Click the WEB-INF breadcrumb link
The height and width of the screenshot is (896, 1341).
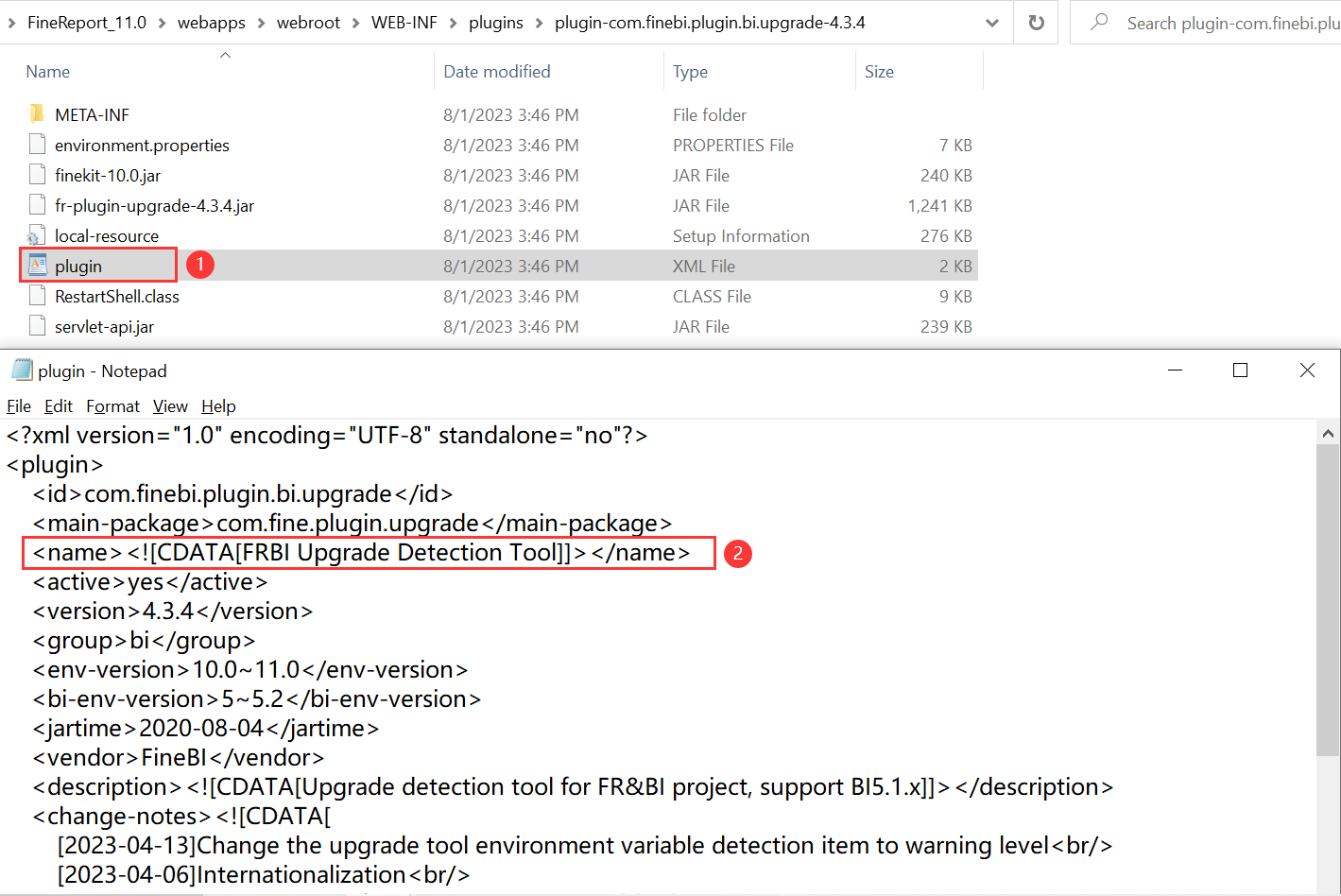[406, 22]
